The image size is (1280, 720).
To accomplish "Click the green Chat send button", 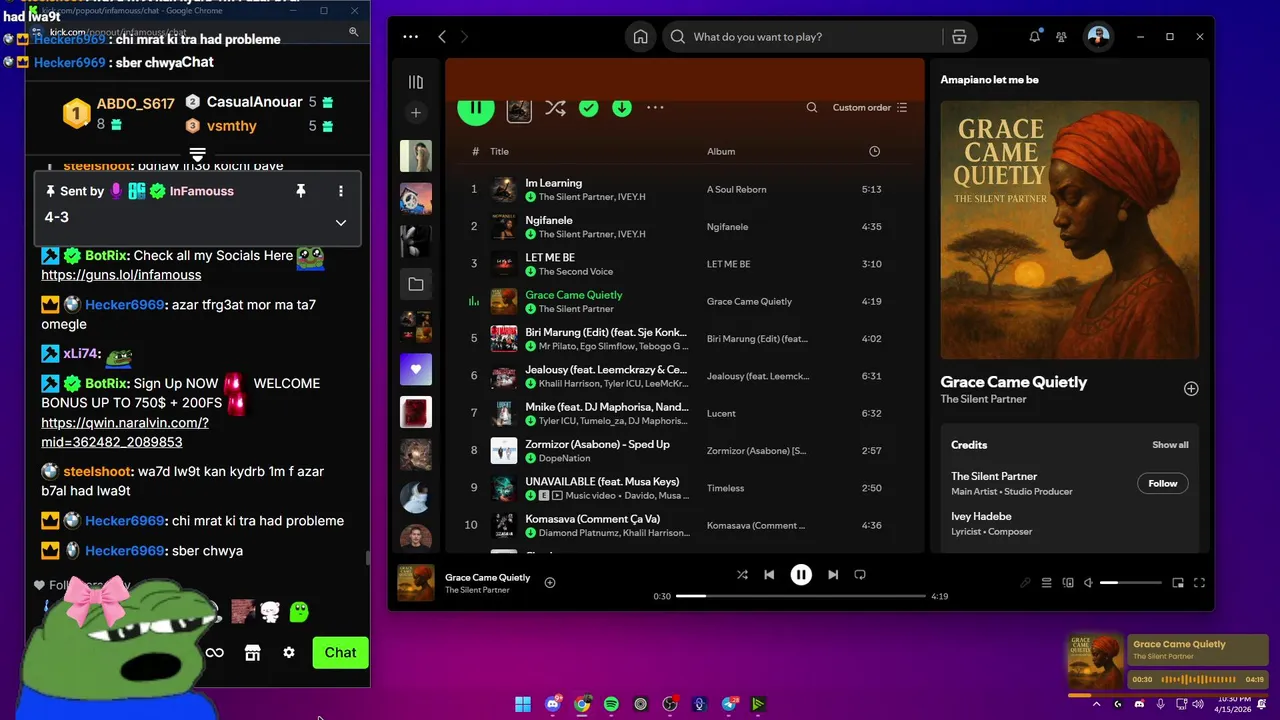I will click(x=340, y=653).
